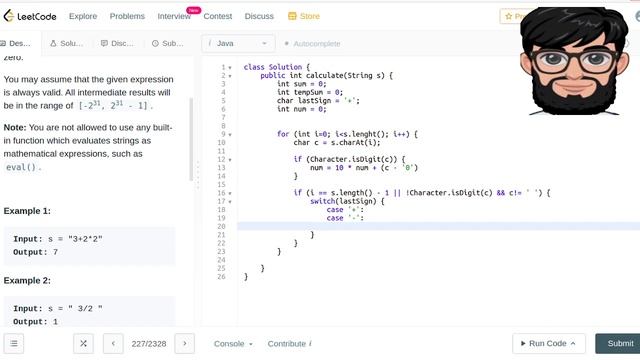
Task: Go to the previous problem arrow
Action: coord(113,344)
